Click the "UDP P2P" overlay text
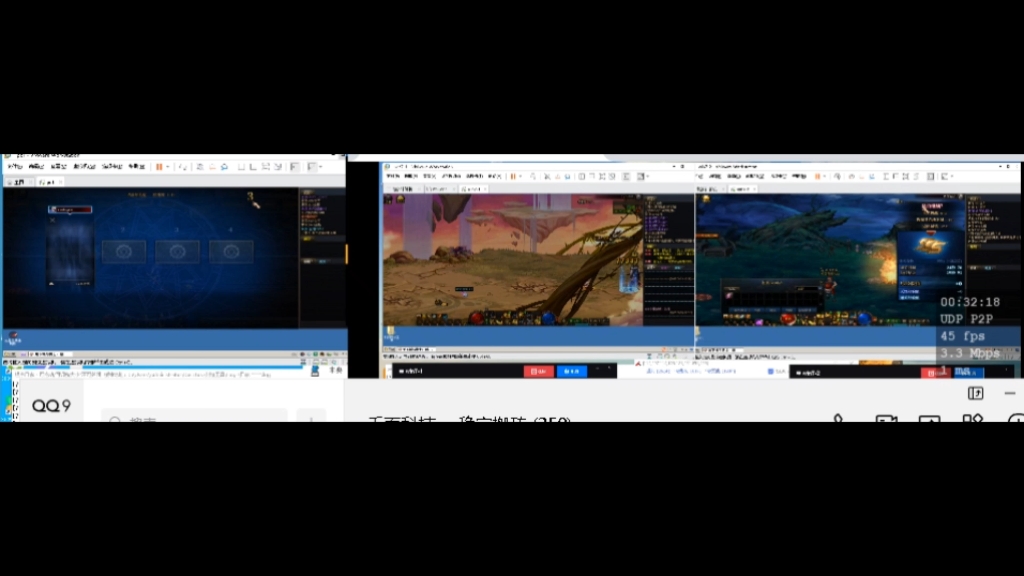This screenshot has height=576, width=1024. (x=967, y=319)
